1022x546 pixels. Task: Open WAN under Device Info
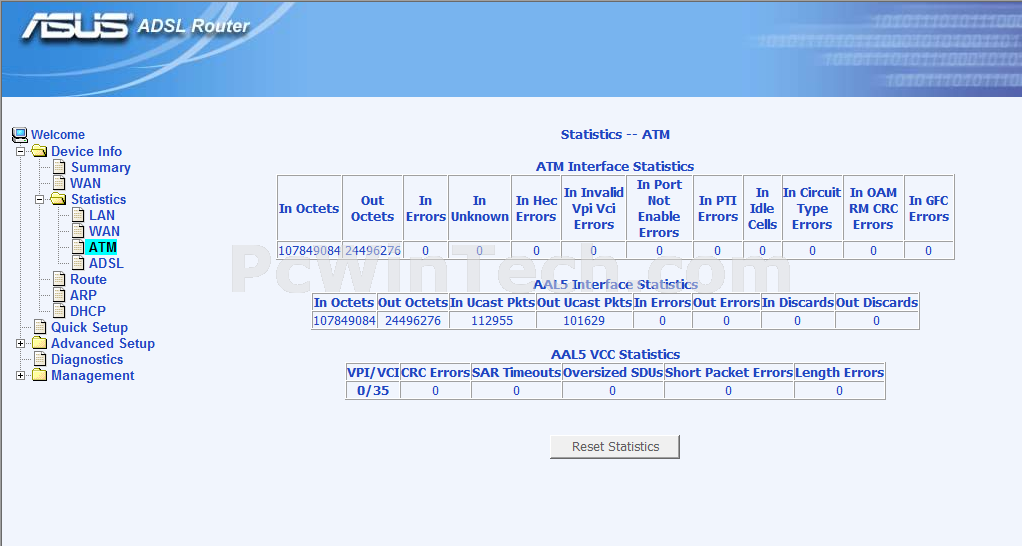pyautogui.click(x=85, y=183)
